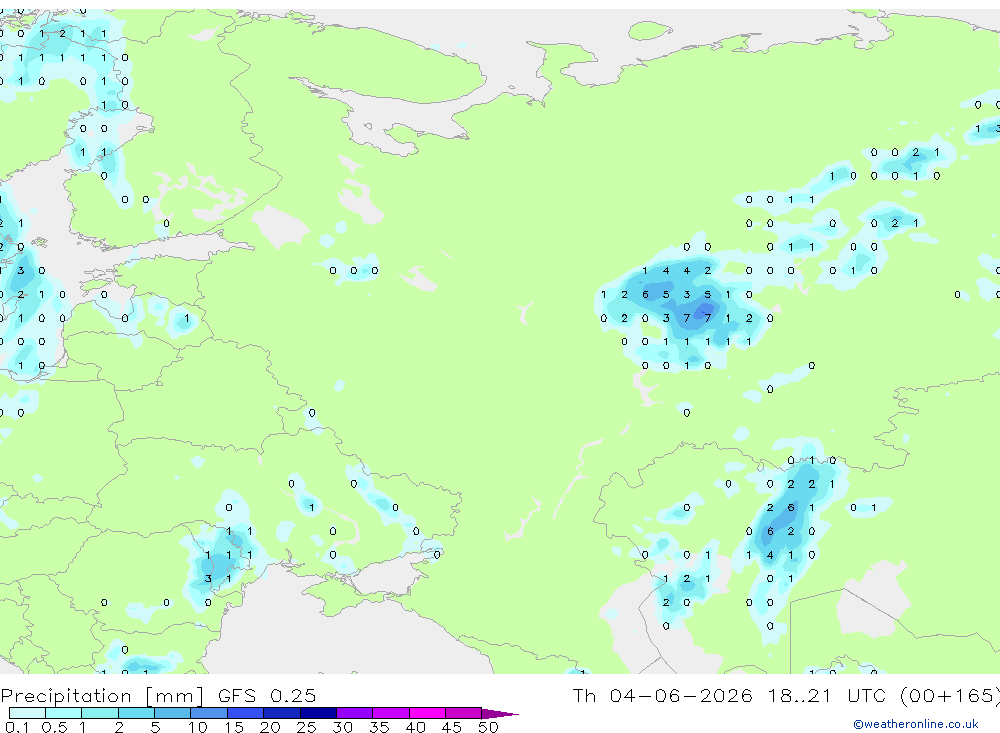Click the '20' legend scale label
The height and width of the screenshot is (733, 1000).
270,727
